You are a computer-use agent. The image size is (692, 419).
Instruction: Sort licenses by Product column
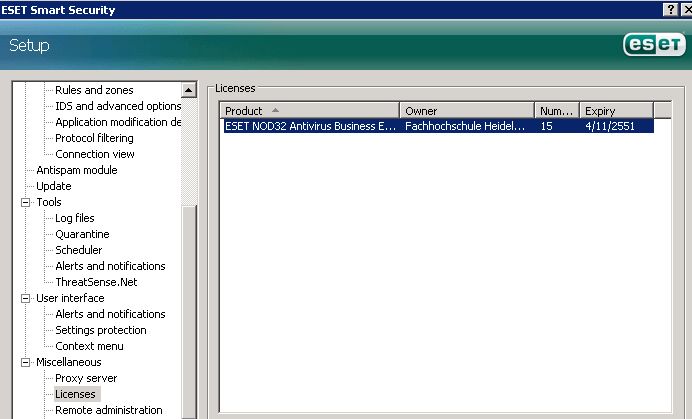pyautogui.click(x=309, y=110)
